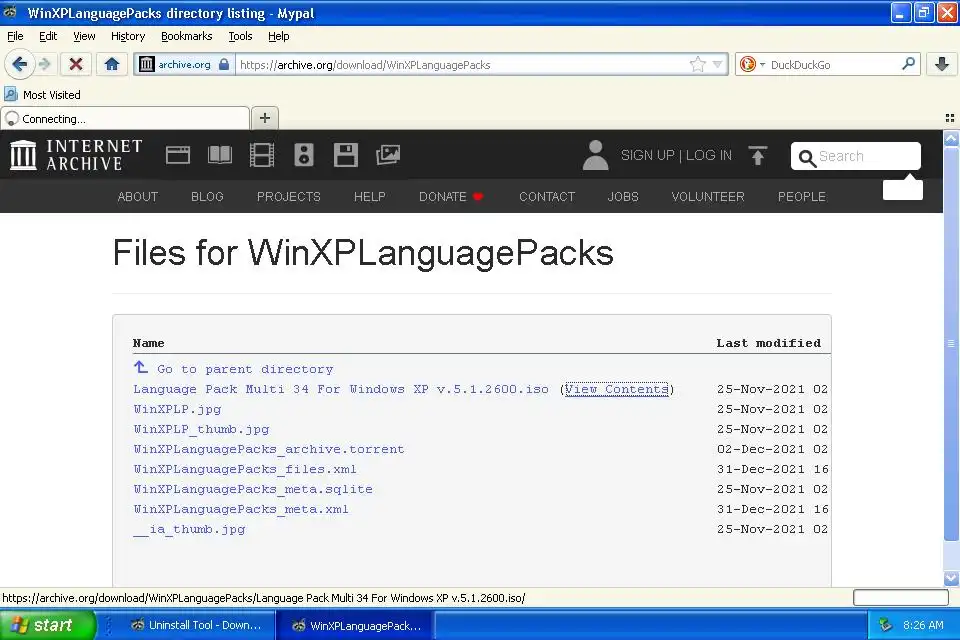The height and width of the screenshot is (640, 960).
Task: Open the Tools menu
Action: coord(241,36)
